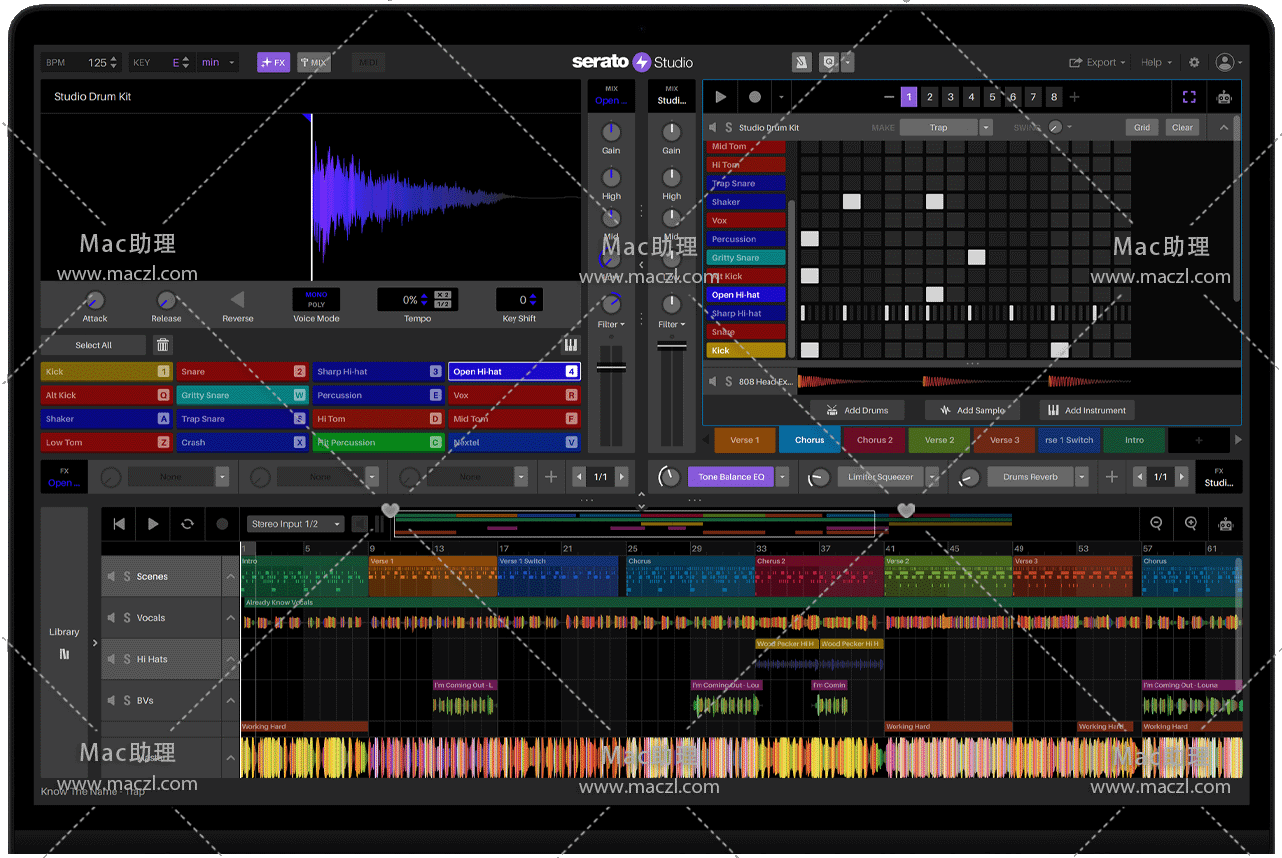Screen dimensions: 1282x858
Task: Open settings via the gear icon
Action: [x=1194, y=62]
